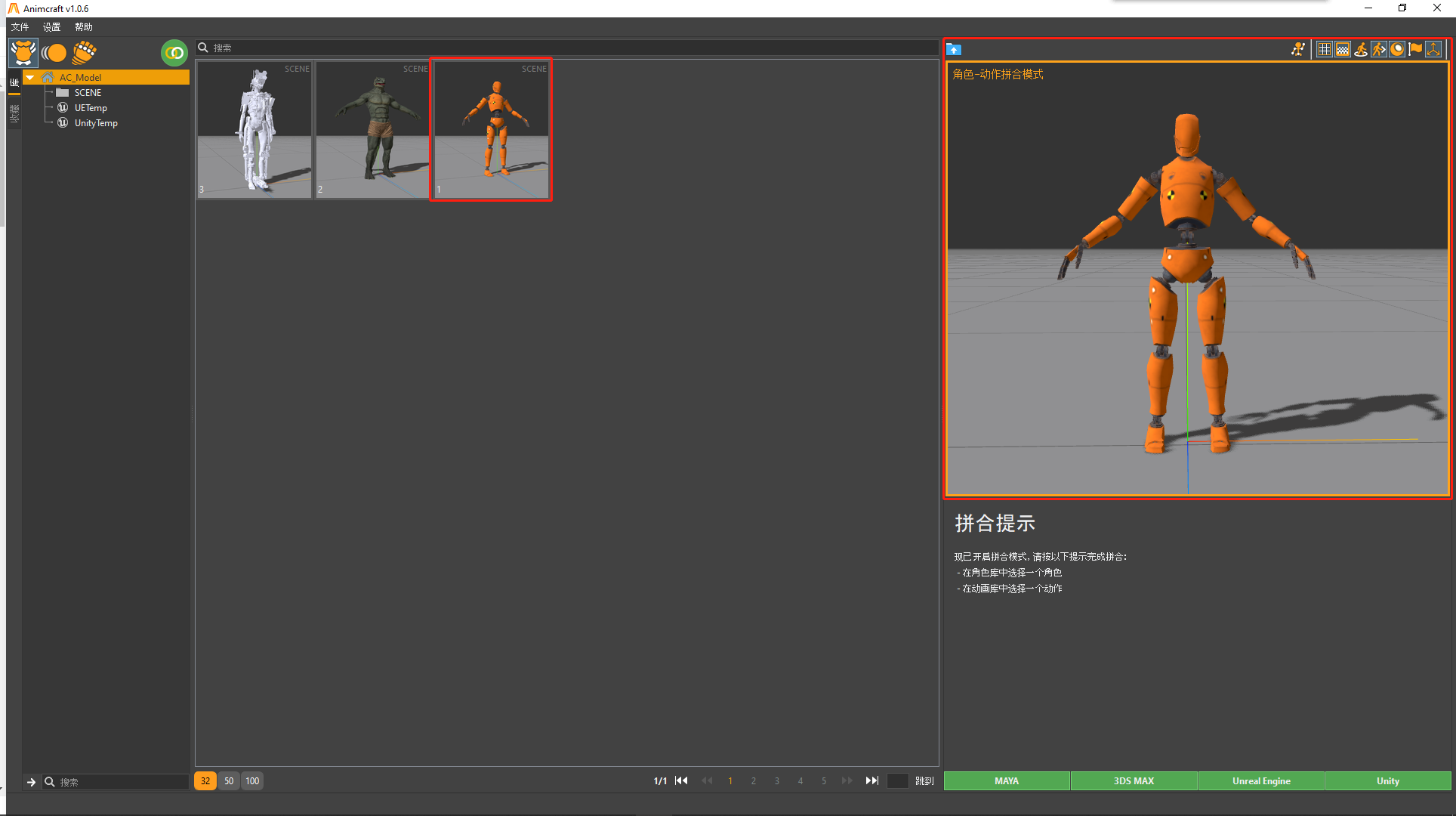Select the orange dummy thumbnail numbered 1

(x=491, y=130)
